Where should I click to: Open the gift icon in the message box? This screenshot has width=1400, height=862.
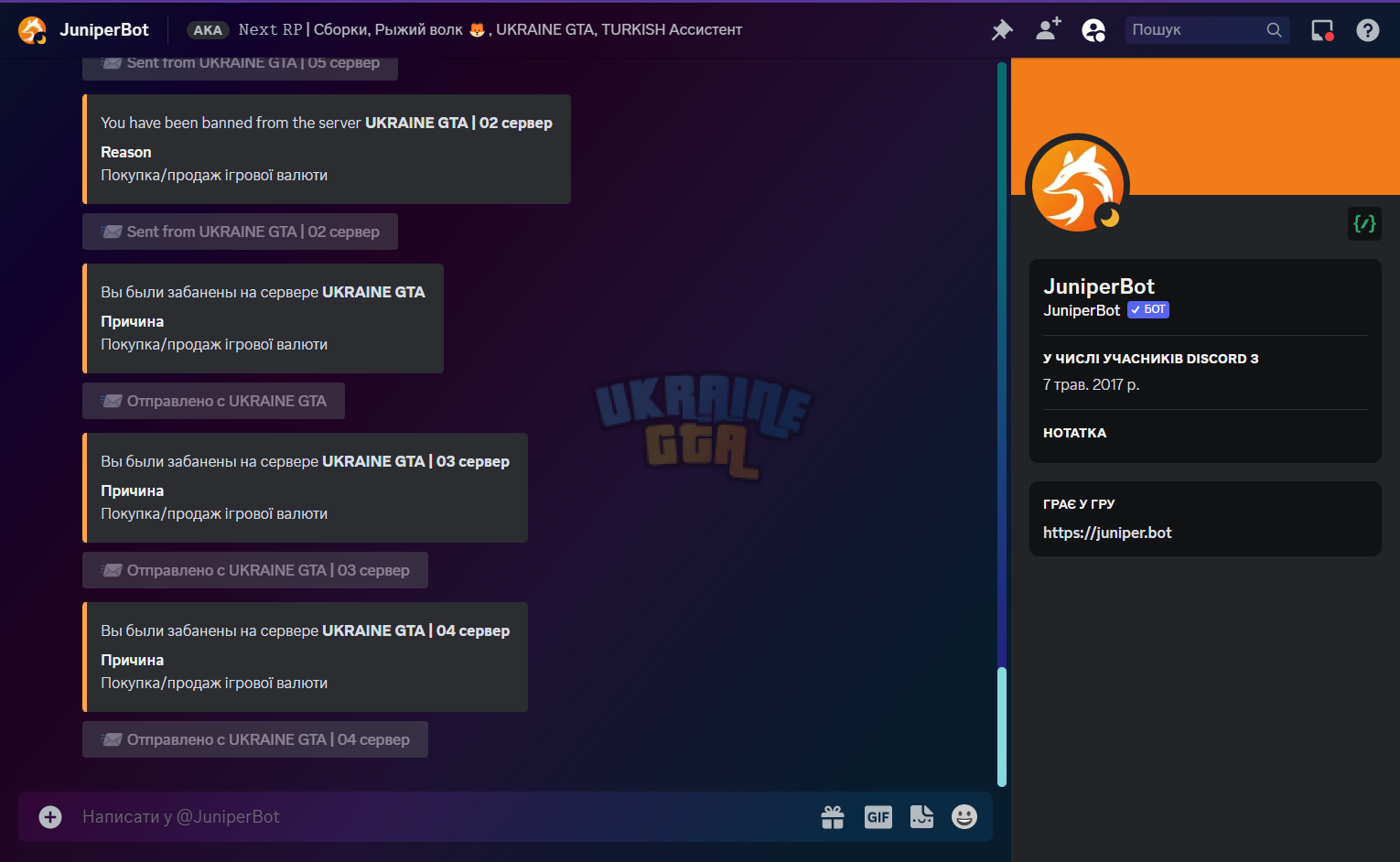833,817
